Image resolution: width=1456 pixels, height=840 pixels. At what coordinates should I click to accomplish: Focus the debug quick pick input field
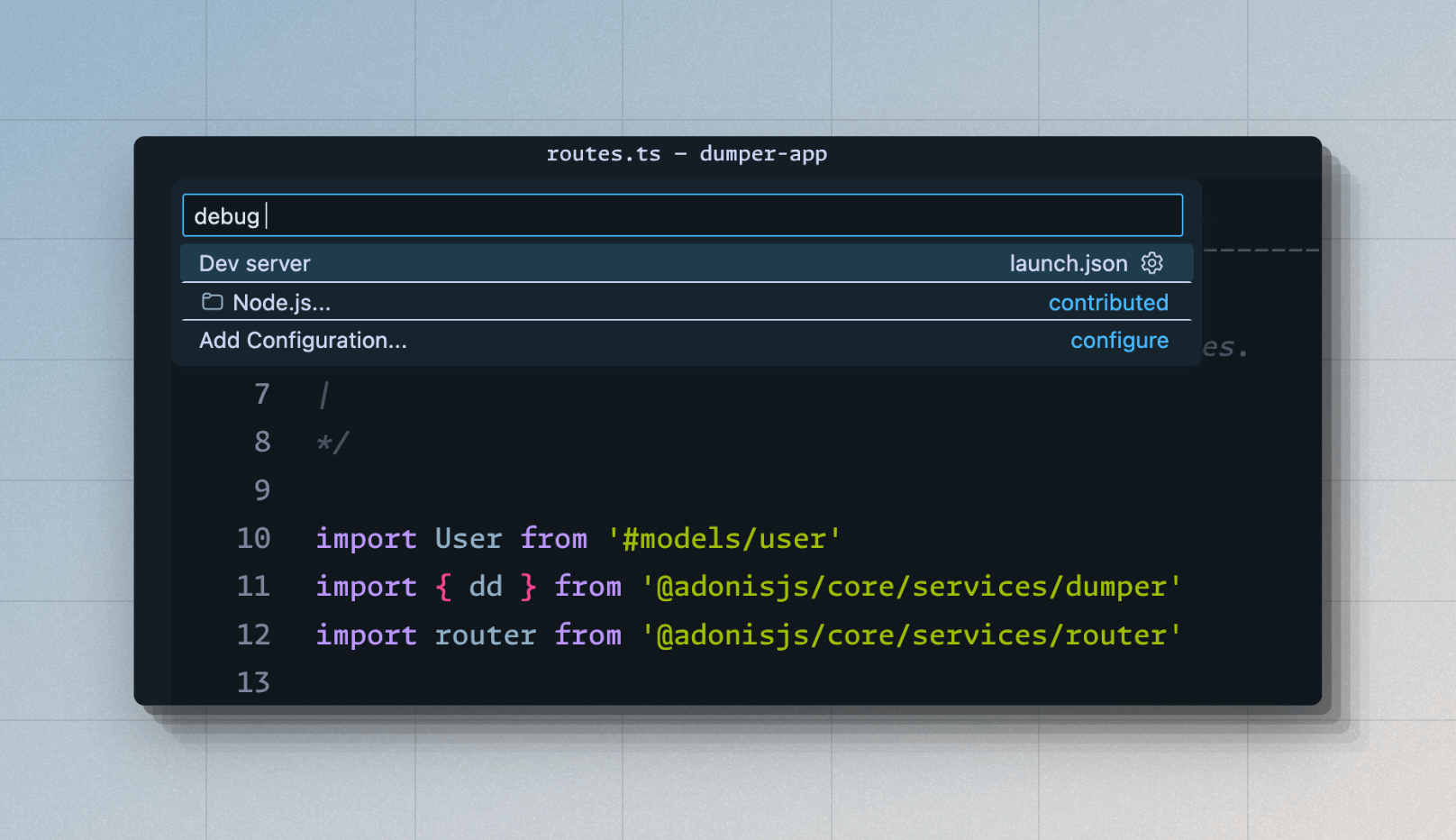[x=682, y=216]
